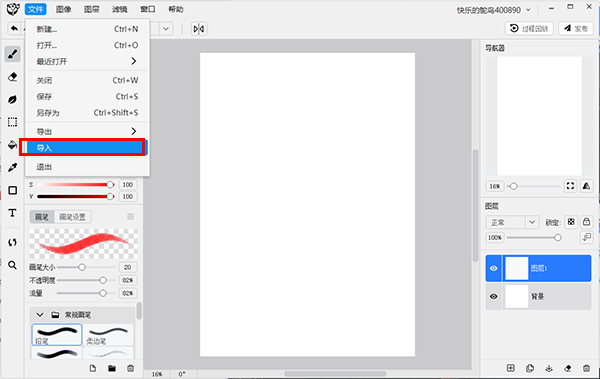
Task: Click the 画笔大小 brush size slider
Action: pyautogui.click(x=87, y=267)
